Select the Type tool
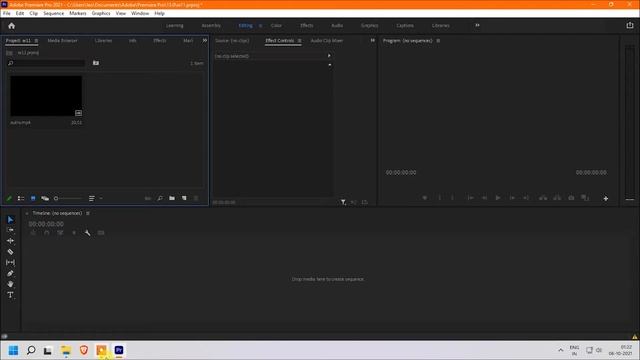The height and width of the screenshot is (360, 640). 11,295
